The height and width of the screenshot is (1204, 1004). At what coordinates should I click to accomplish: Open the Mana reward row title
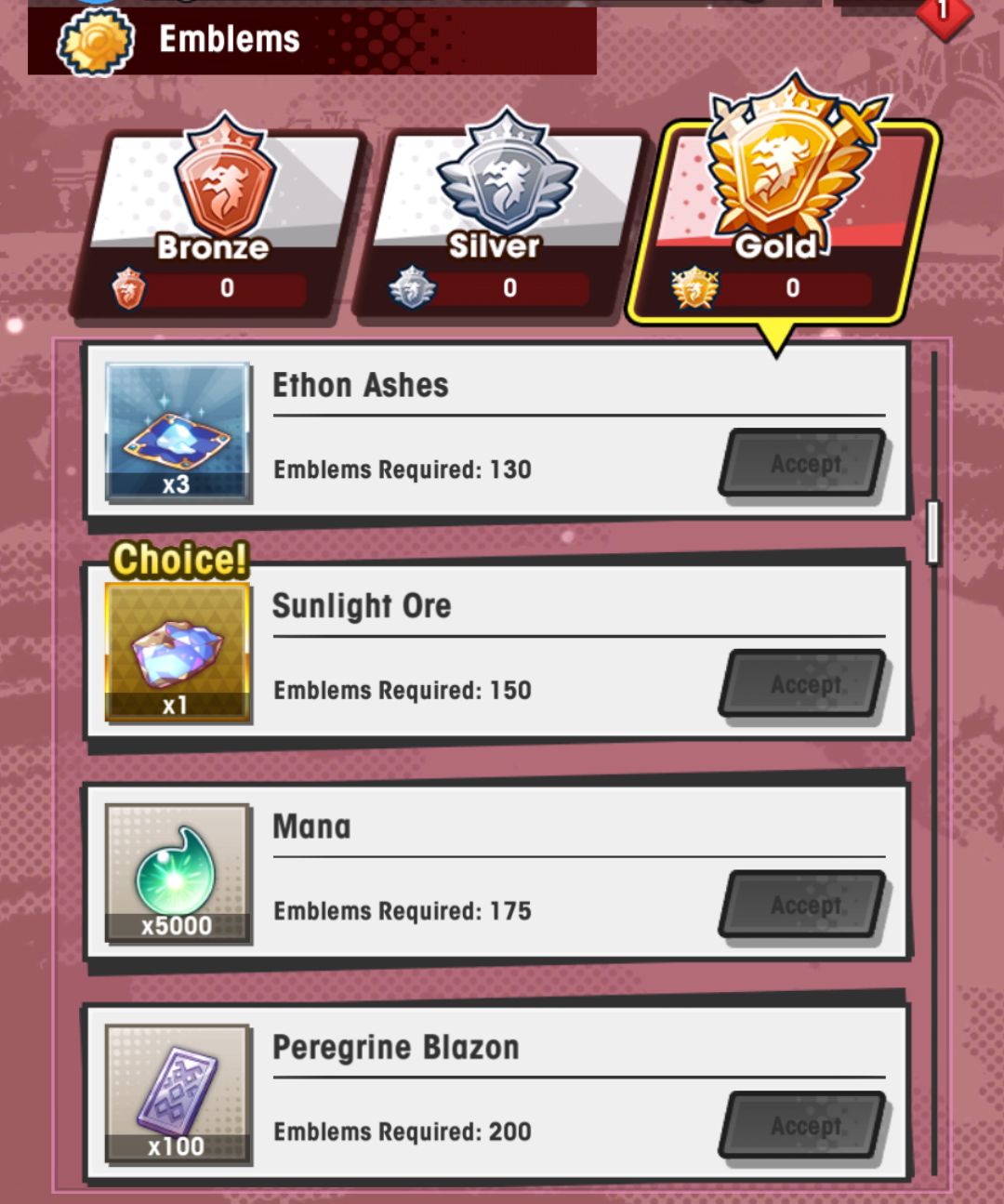pos(311,827)
